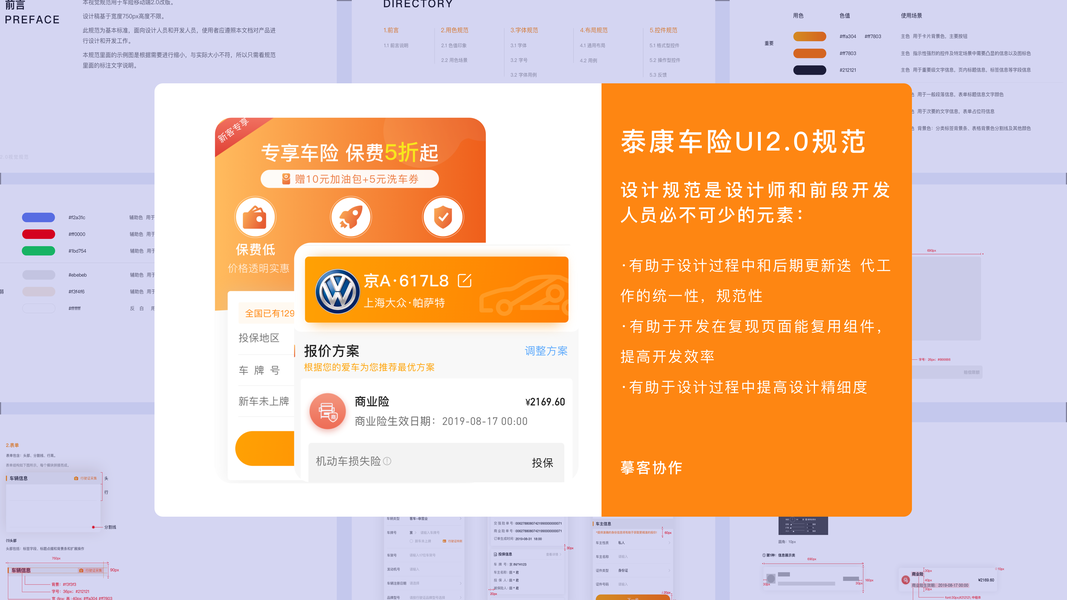Click the 投保地区 field label
Viewport: 1067px width, 600px height.
pyautogui.click(x=259, y=337)
